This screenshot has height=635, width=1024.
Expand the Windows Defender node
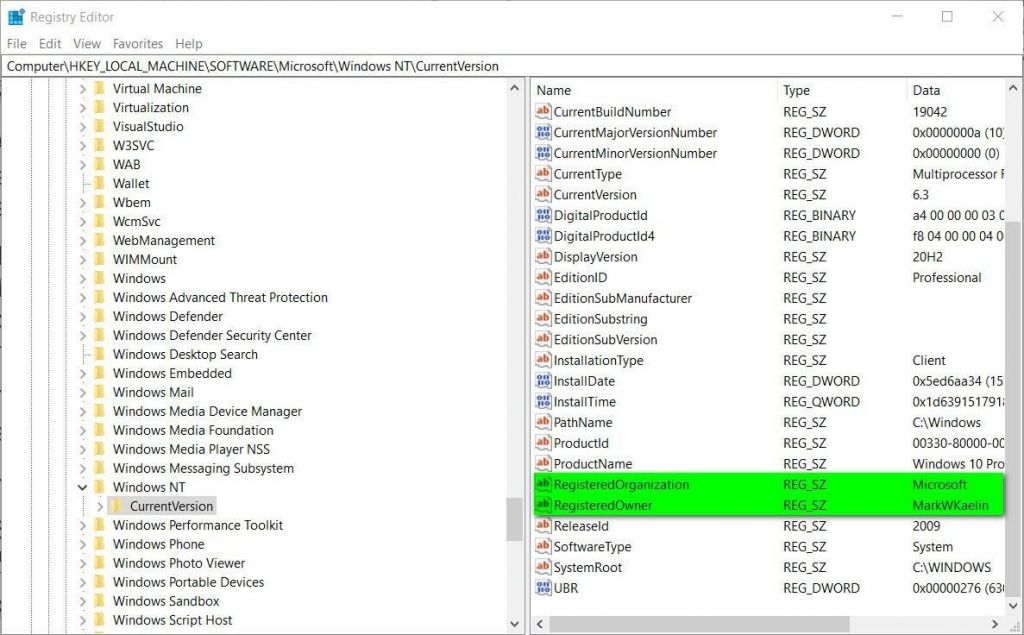pos(84,316)
